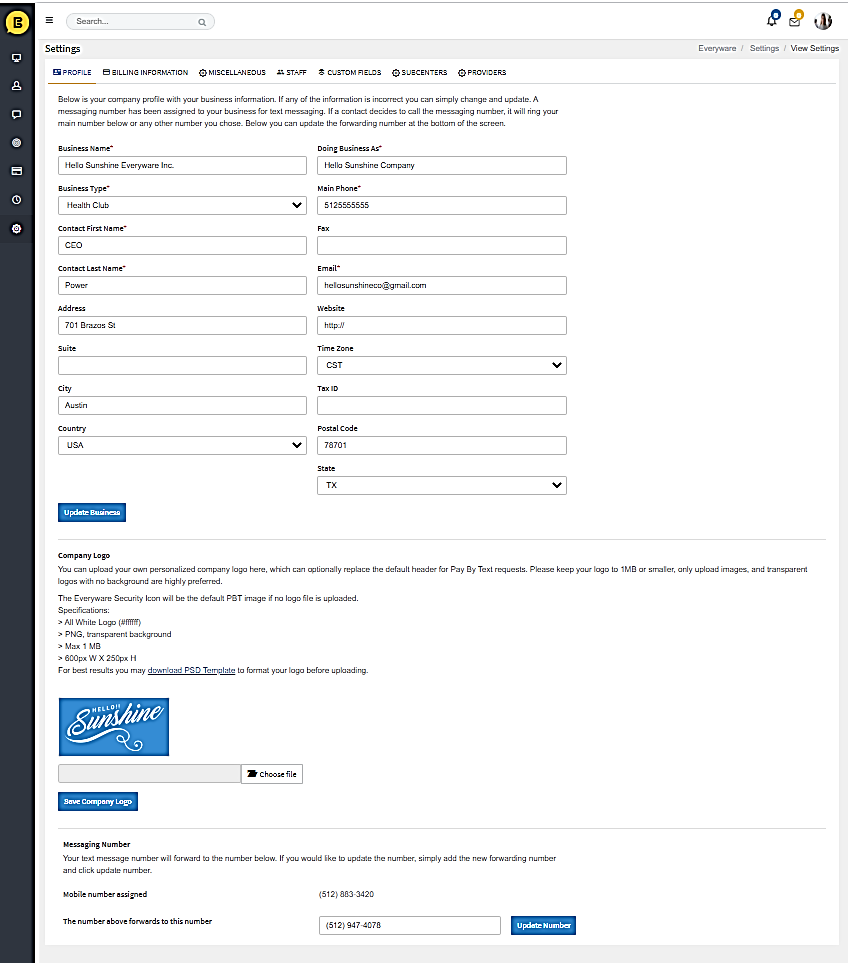
Task: Open the history clock icon in sidebar
Action: [17, 200]
